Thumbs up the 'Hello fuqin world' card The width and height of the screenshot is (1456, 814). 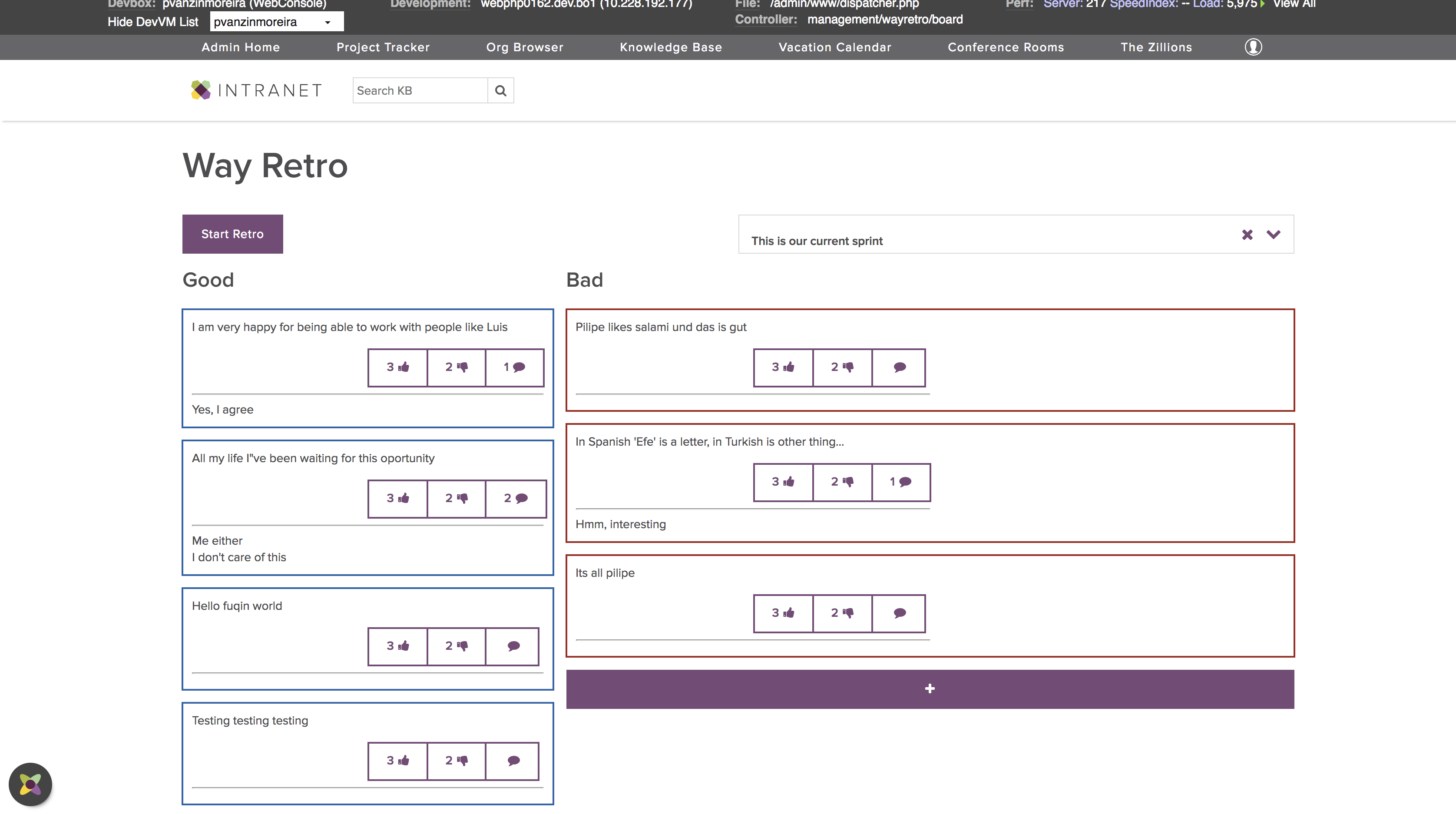point(397,646)
